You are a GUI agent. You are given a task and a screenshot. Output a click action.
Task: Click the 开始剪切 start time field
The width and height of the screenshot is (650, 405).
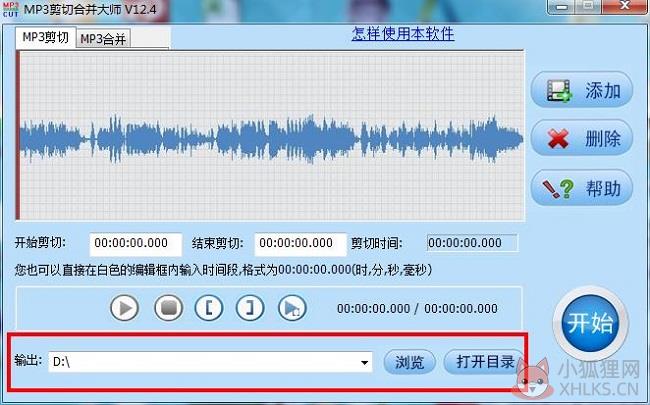(136, 244)
